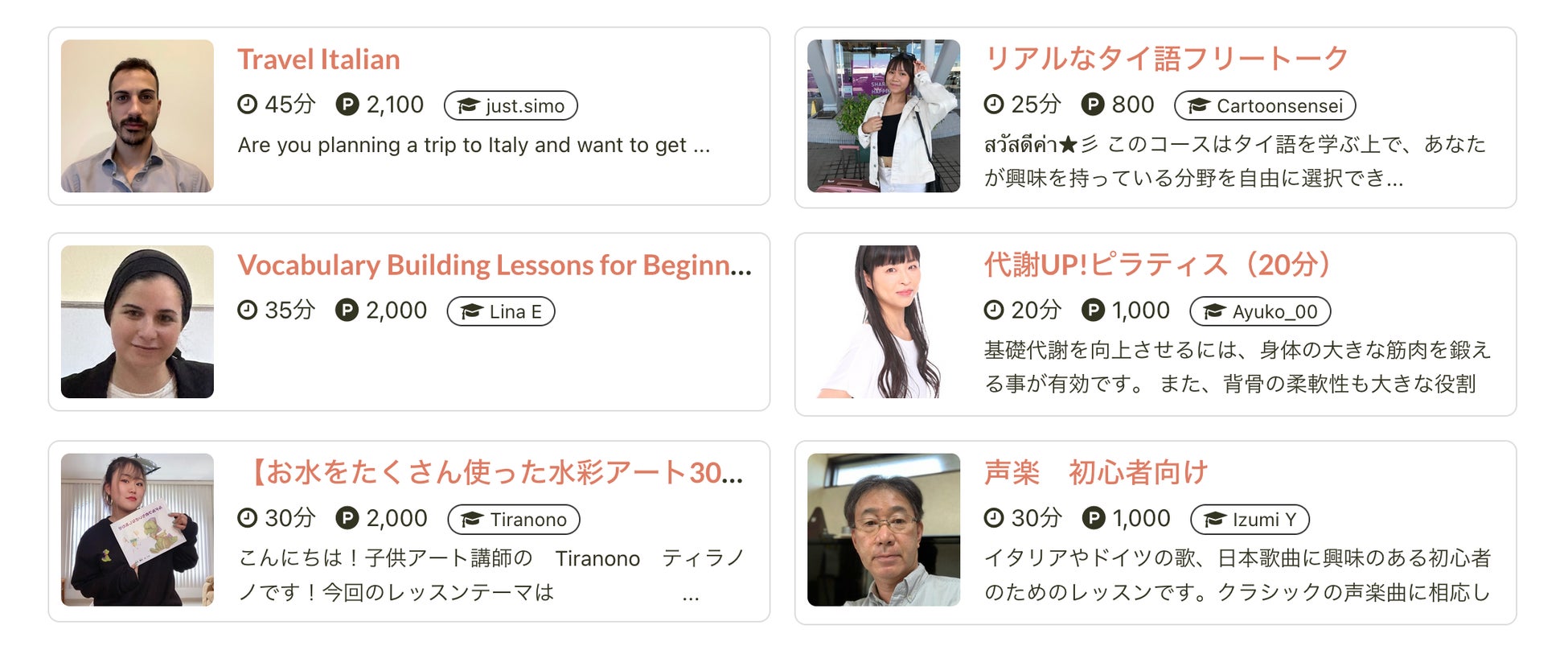
Task: Click the graduation cap icon by just.simo
Action: point(468,106)
